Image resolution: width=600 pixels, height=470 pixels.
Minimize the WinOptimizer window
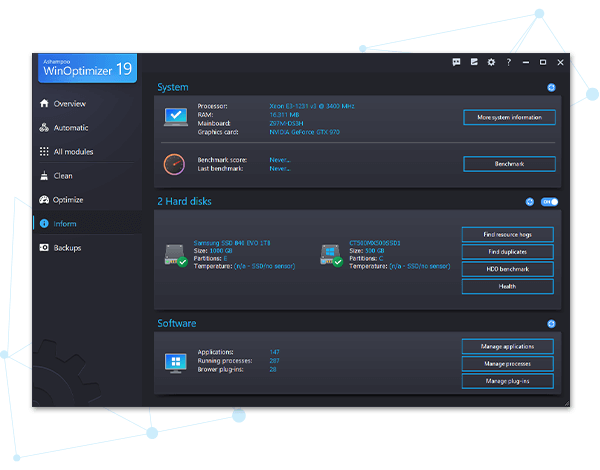pyautogui.click(x=526, y=62)
